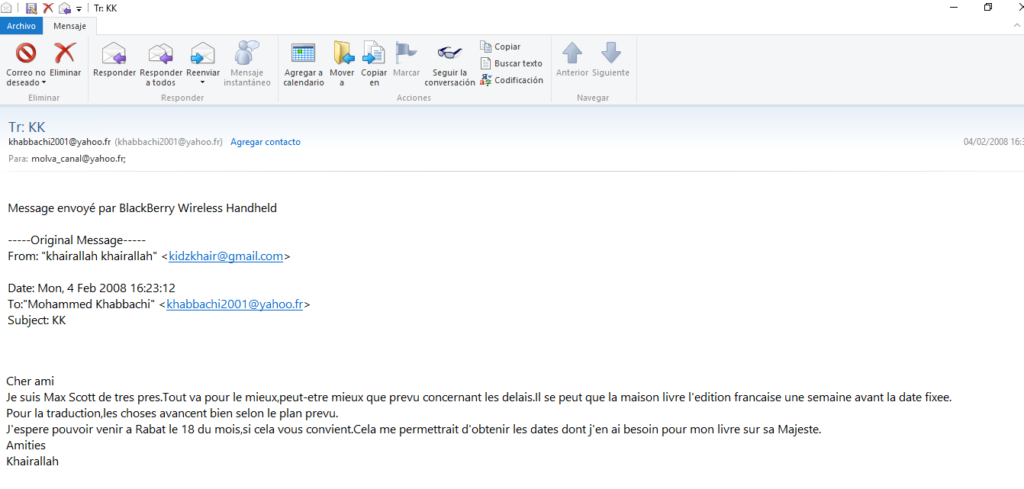The width and height of the screenshot is (1024, 489).
Task: Expand the Reenviar dropdown arrow
Action: [x=203, y=82]
